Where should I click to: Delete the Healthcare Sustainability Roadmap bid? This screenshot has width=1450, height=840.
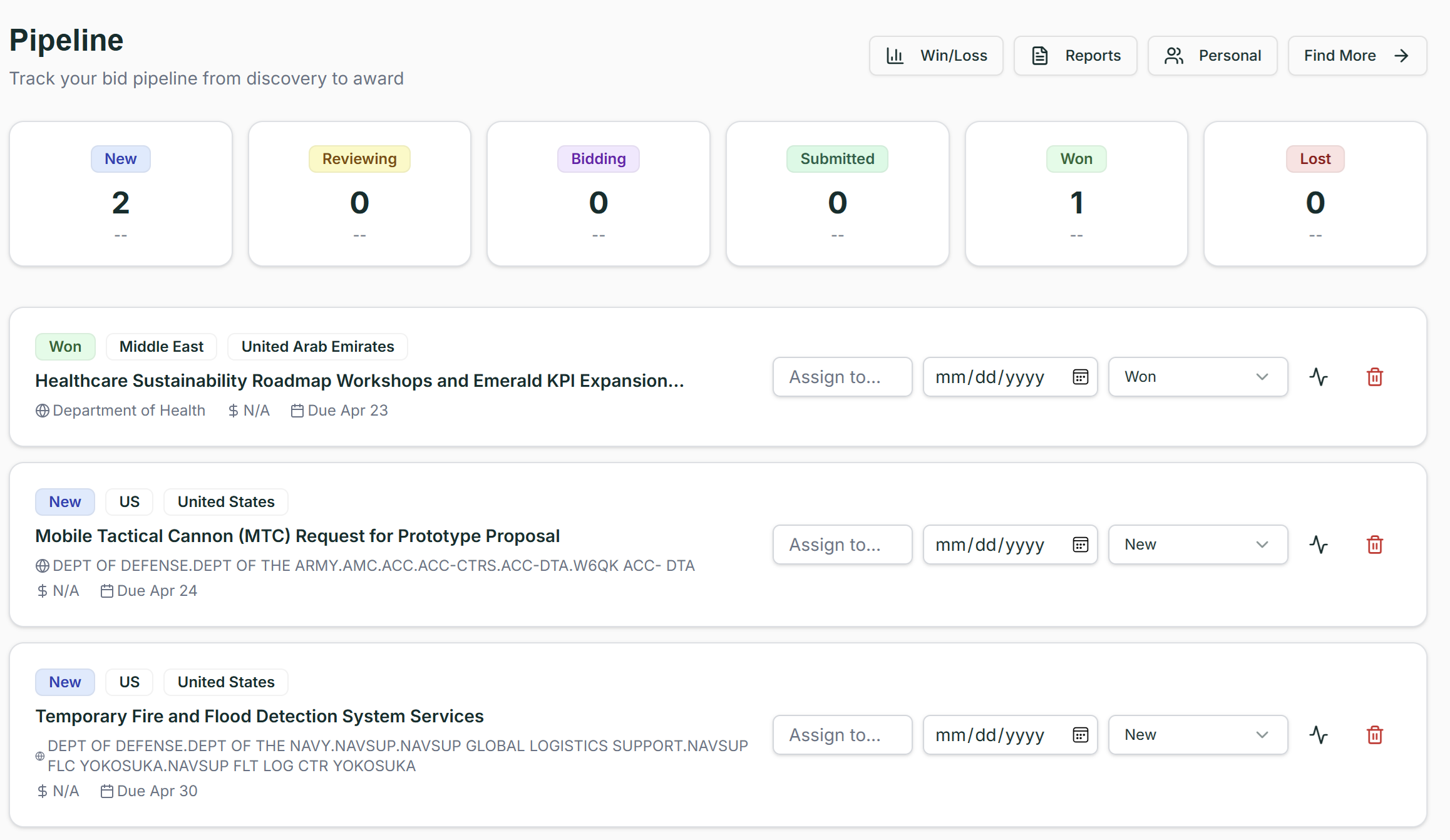coord(1374,377)
